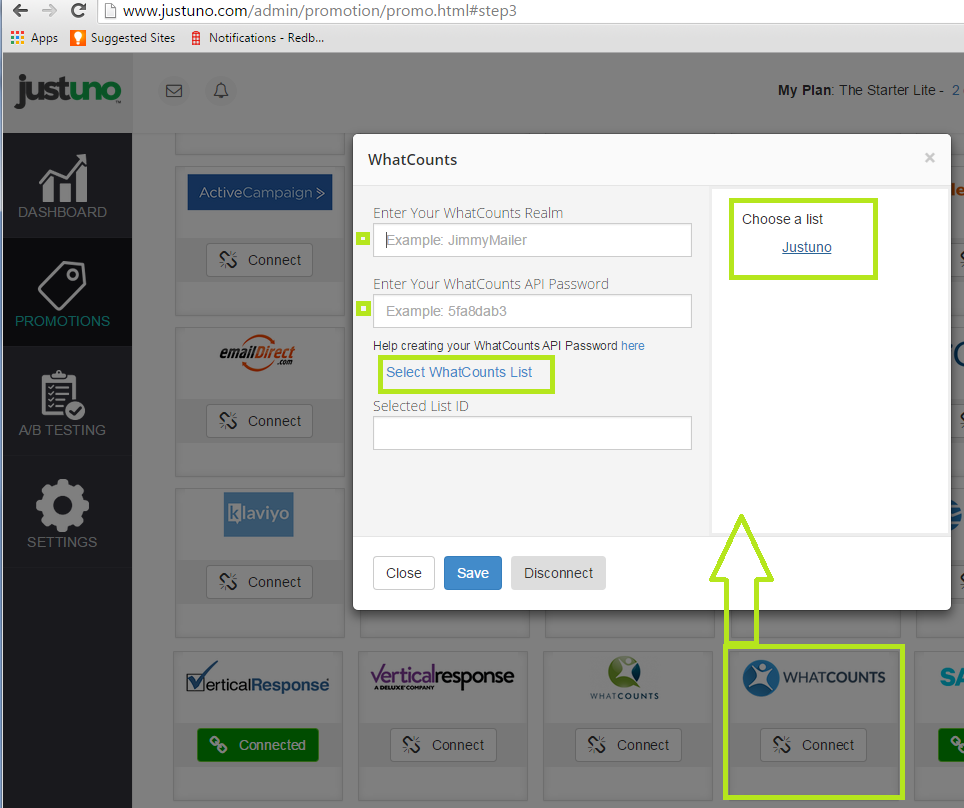The image size is (964, 808).
Task: Open Dashboard from the sidebar
Action: [x=62, y=188]
